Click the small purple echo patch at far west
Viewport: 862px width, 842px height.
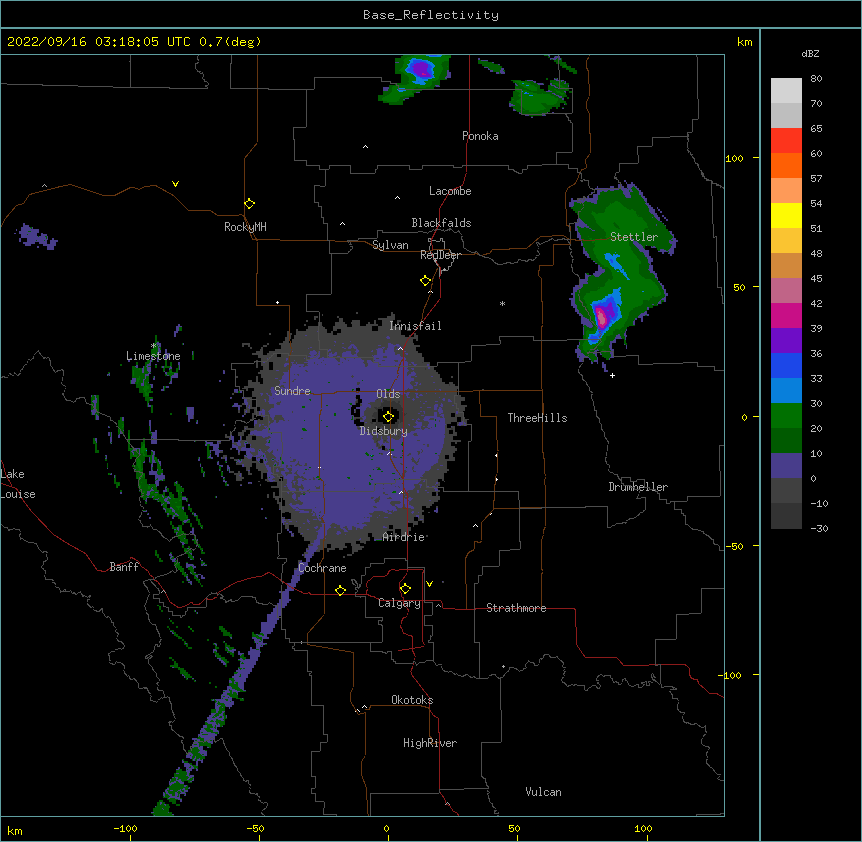(36, 237)
